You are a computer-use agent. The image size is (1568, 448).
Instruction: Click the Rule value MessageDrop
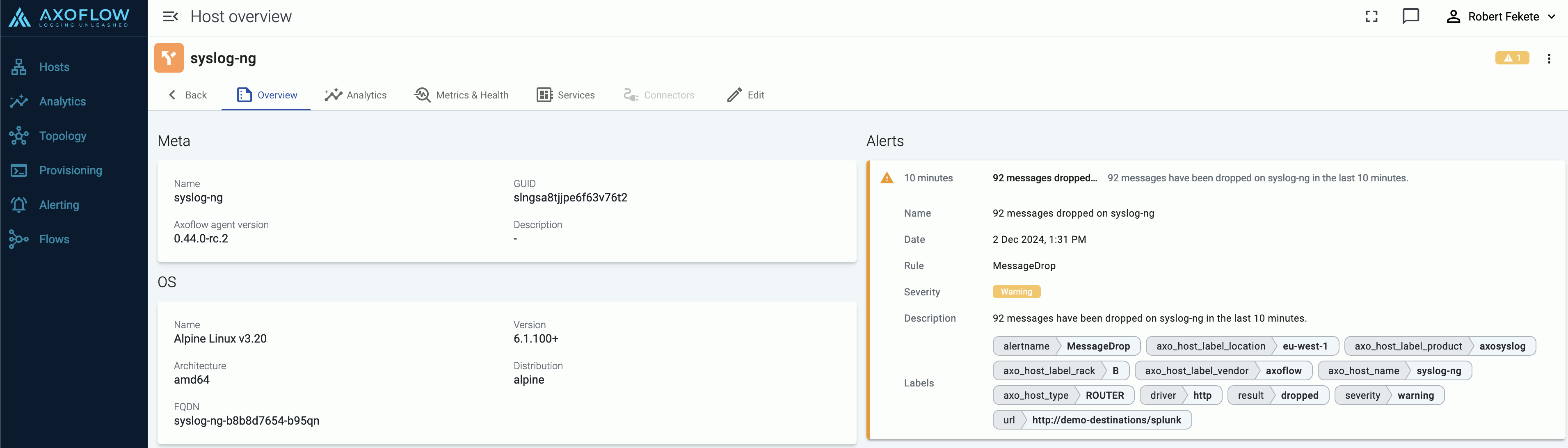tap(1024, 266)
